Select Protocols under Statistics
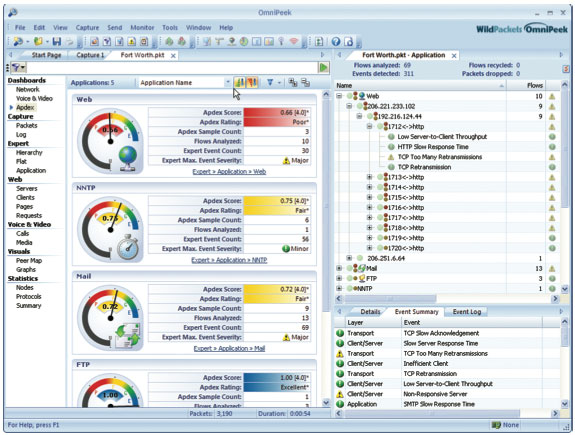The height and width of the screenshot is (435, 575). click(29, 297)
